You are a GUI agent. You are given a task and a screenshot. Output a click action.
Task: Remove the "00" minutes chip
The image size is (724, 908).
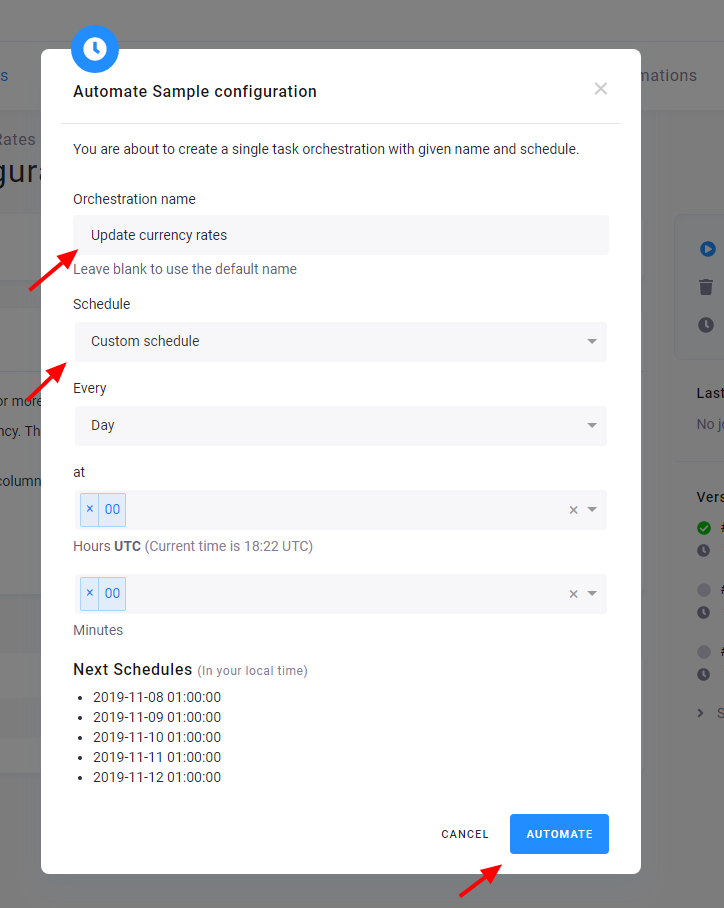[x=87, y=593]
